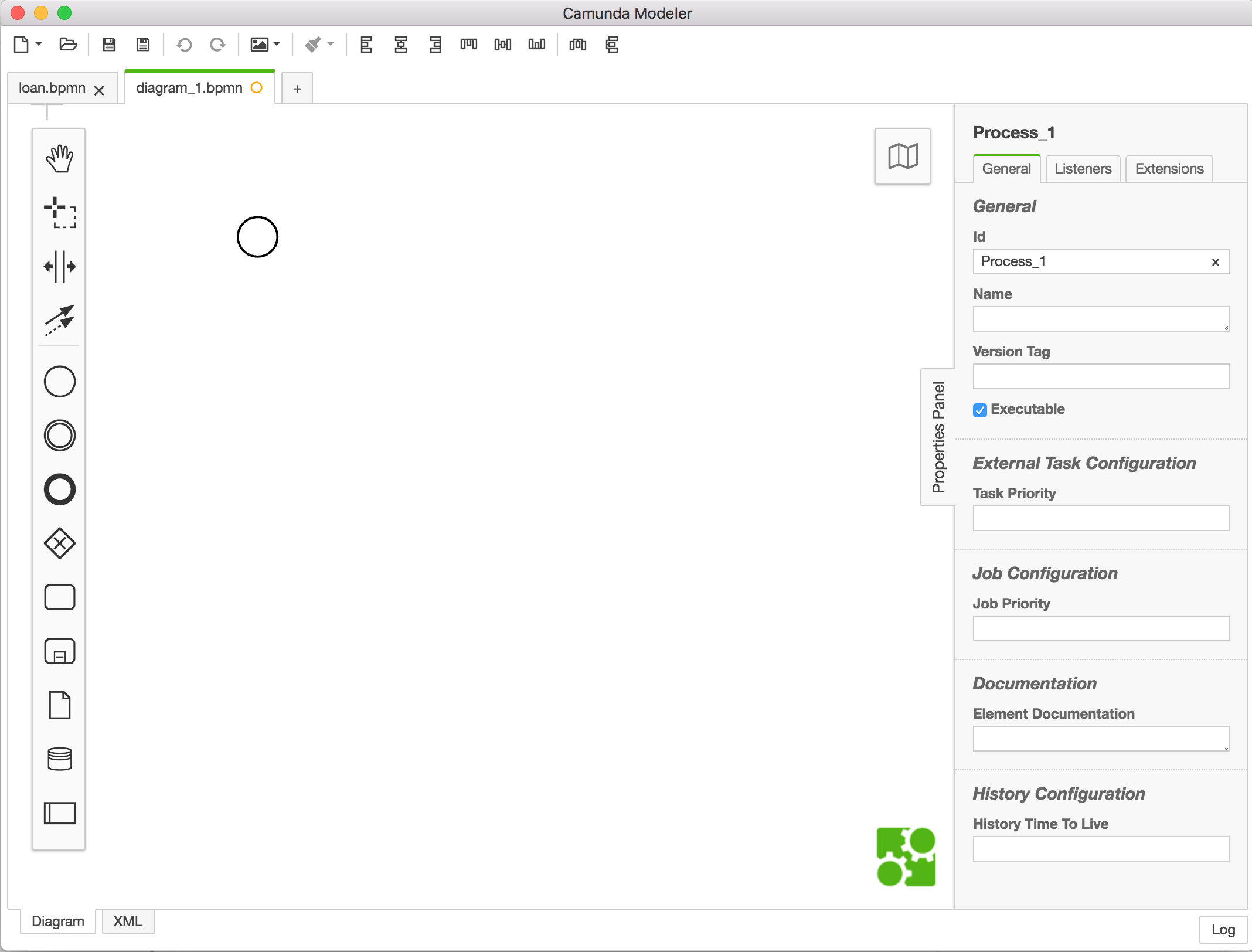Viewport: 1252px width, 952px height.
Task: Focus the Task Priority field
Action: tap(1101, 518)
